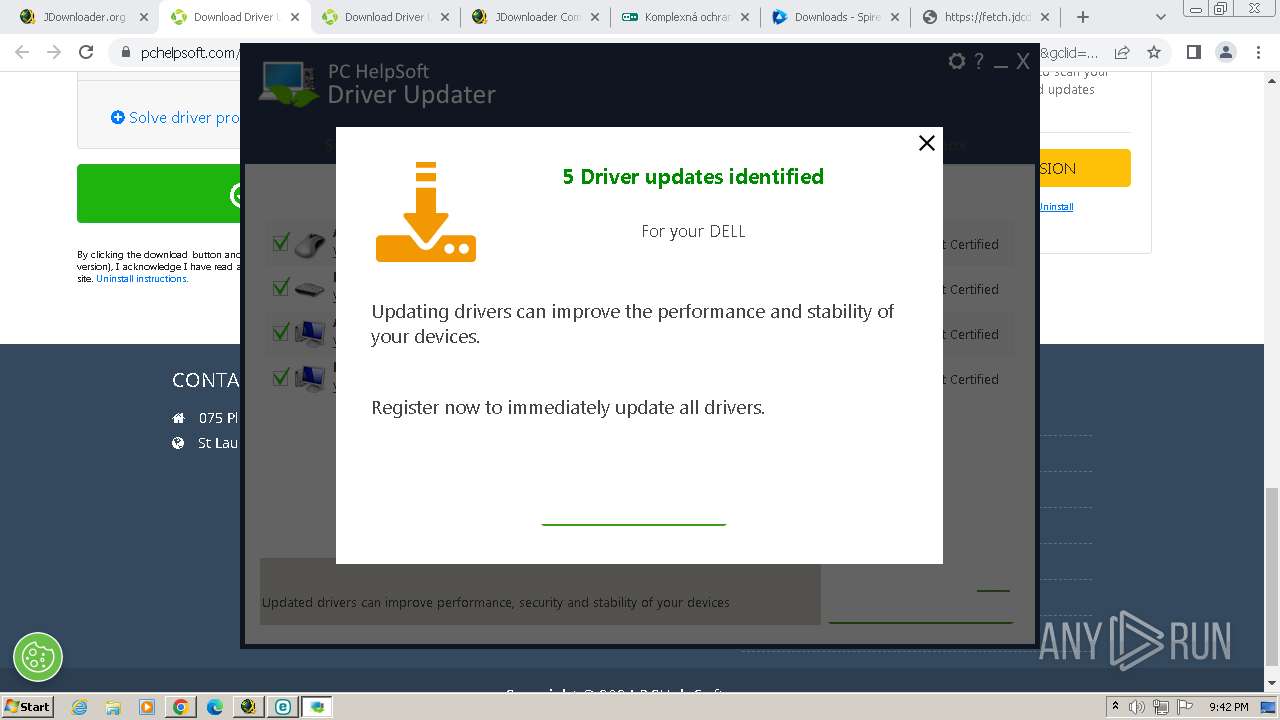Open Driver Updater settings gear
Image resolution: width=1280 pixels, height=720 pixels.
point(957,61)
